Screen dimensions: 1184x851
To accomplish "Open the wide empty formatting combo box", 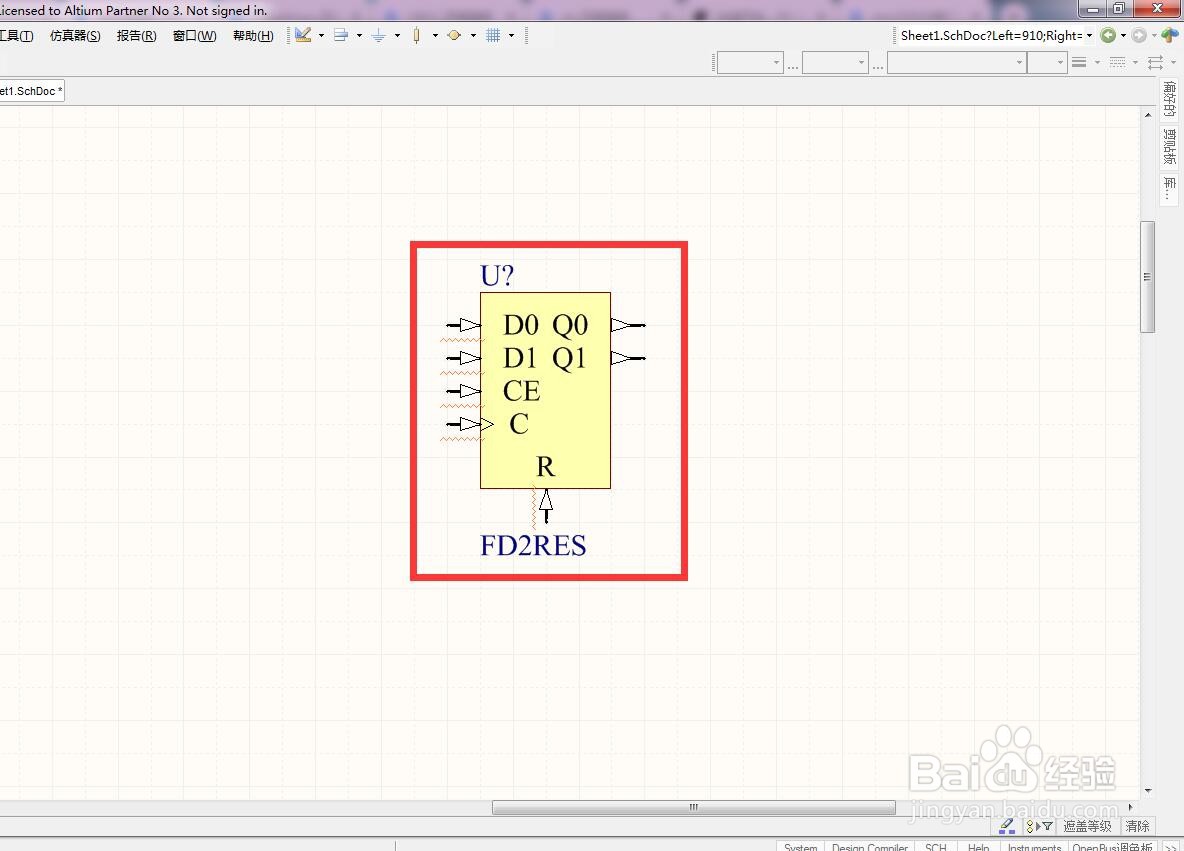I will [957, 63].
